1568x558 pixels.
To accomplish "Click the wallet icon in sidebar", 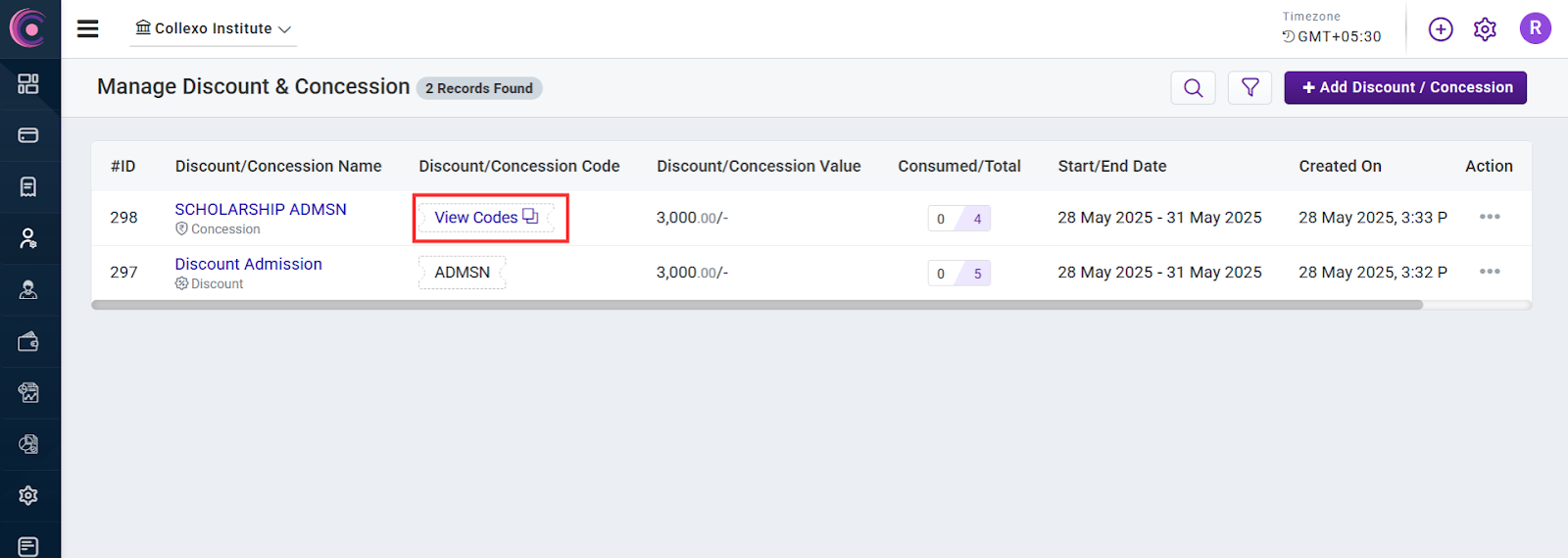I will pos(28,341).
